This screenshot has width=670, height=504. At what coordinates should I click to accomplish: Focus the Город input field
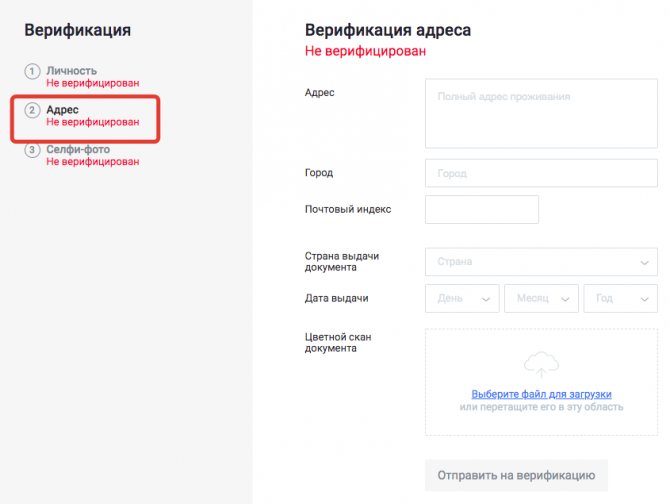point(541,173)
